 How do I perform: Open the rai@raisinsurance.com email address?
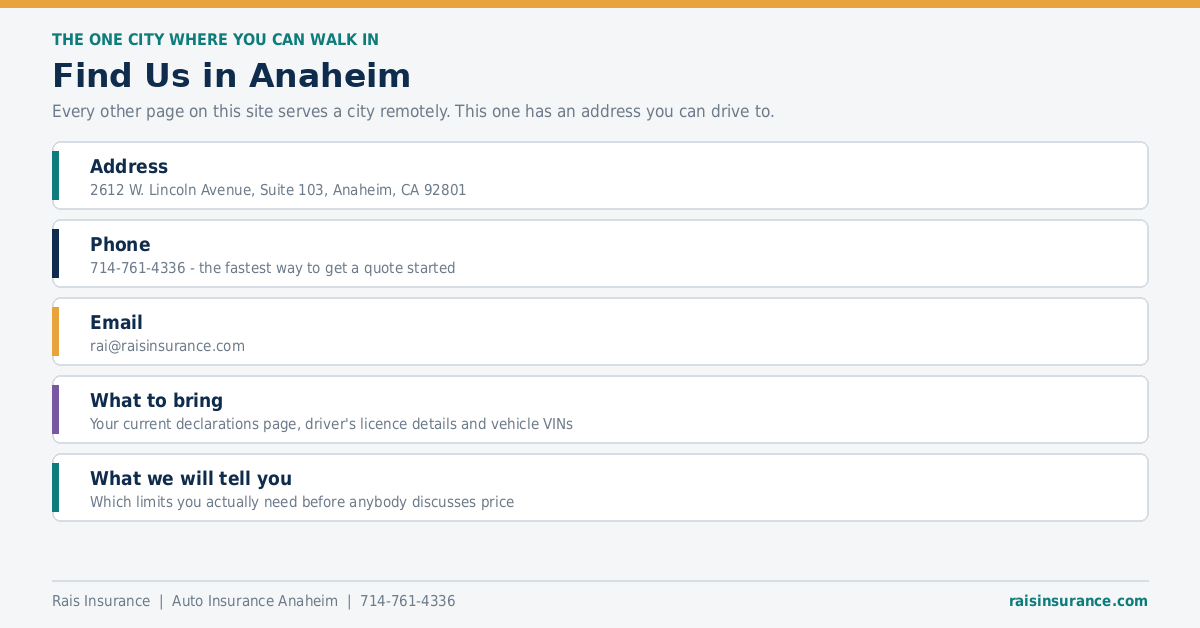click(167, 346)
